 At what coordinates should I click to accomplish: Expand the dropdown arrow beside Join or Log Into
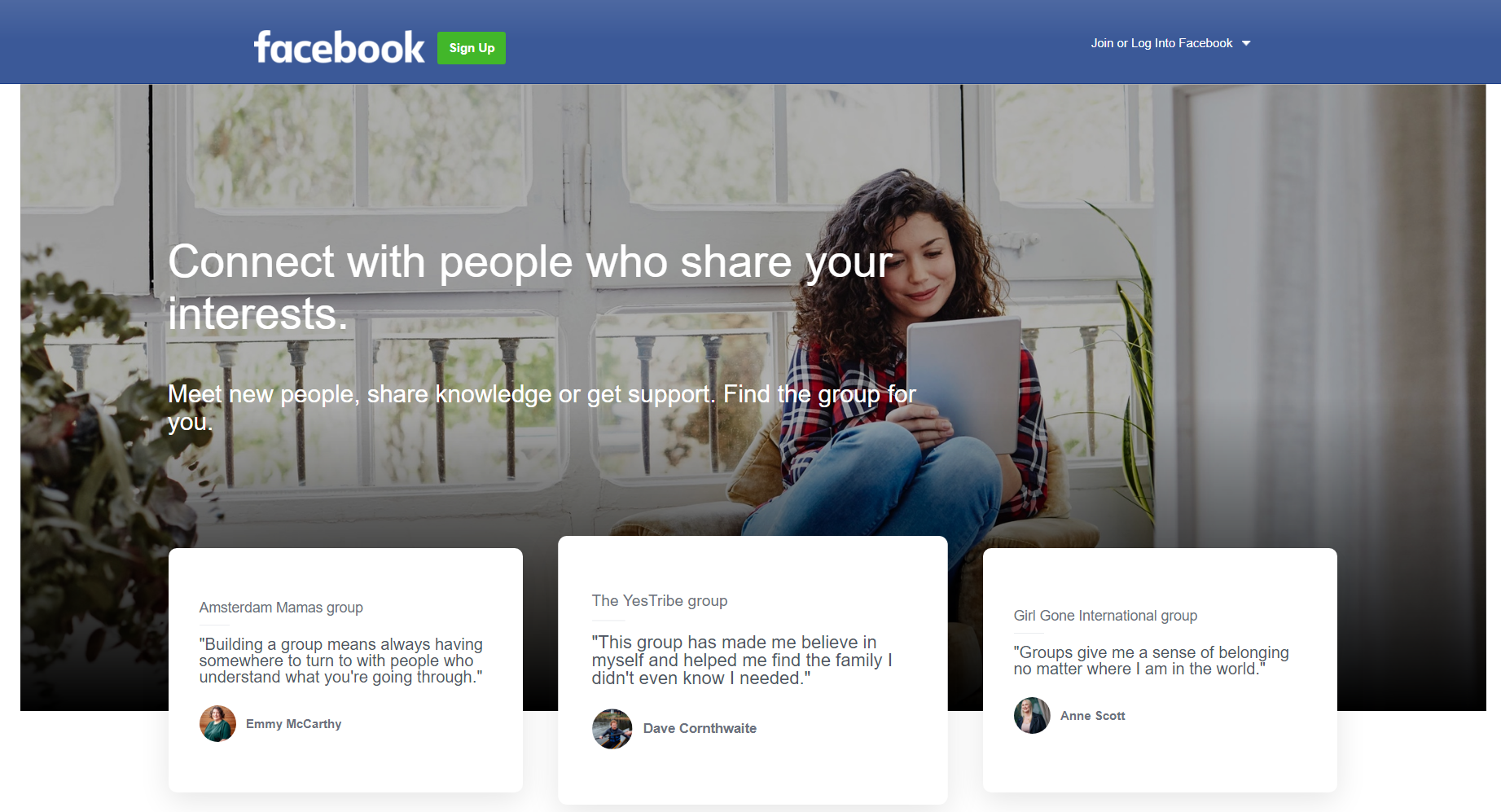coord(1246,43)
